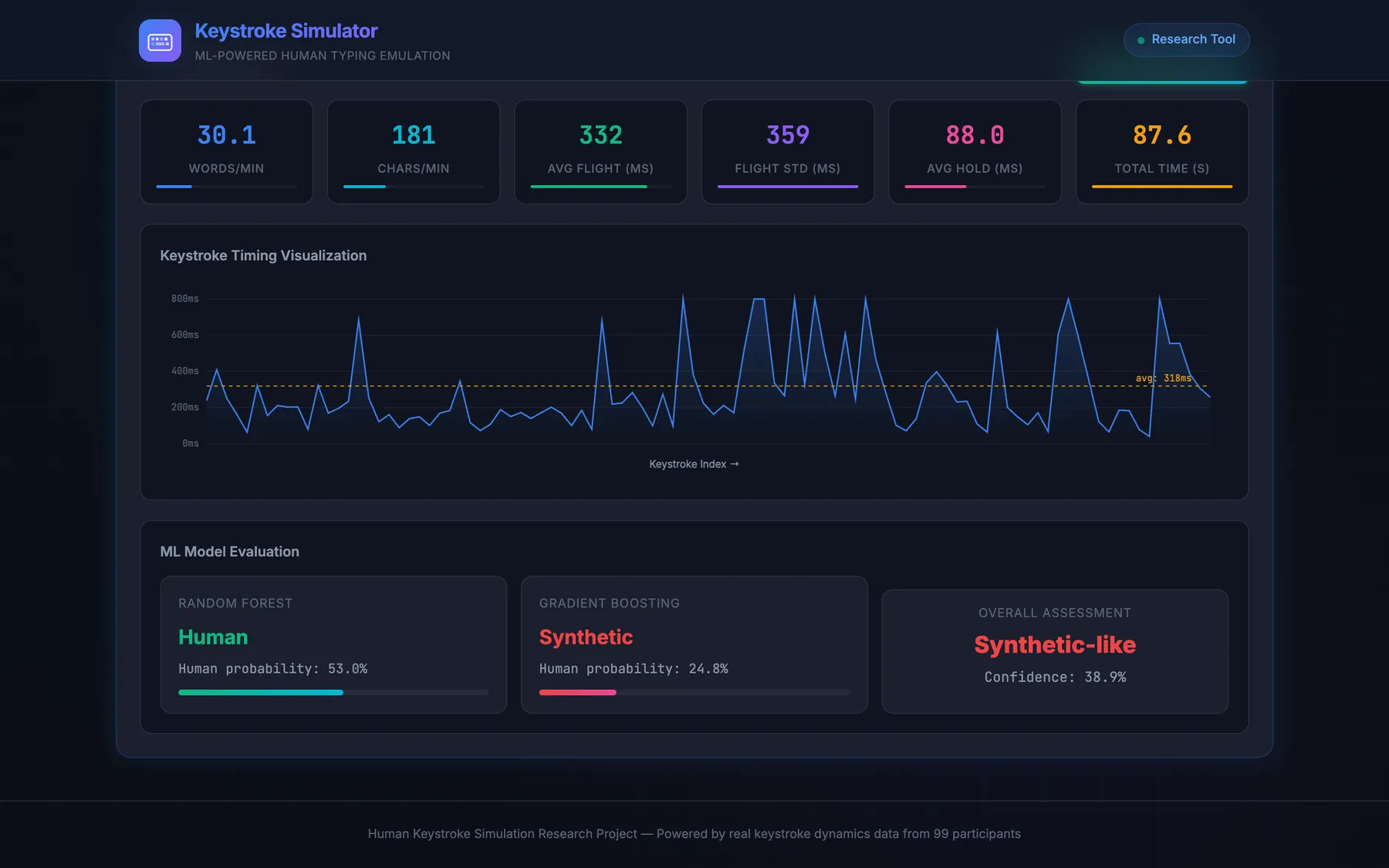Click the Synthetic-like assessment result
This screenshot has height=868, width=1389.
tap(1055, 645)
